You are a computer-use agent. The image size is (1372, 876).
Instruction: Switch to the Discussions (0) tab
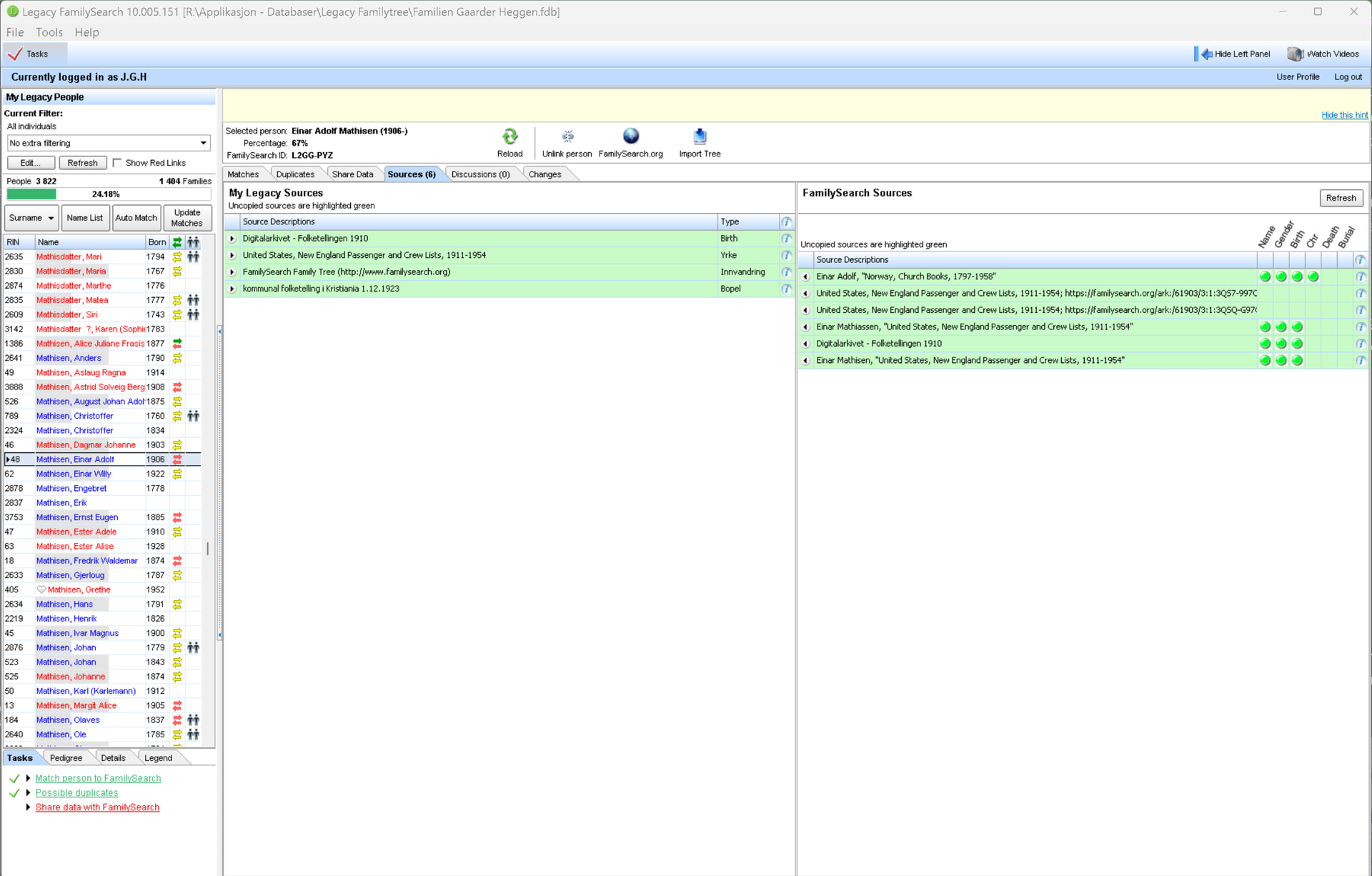point(480,174)
